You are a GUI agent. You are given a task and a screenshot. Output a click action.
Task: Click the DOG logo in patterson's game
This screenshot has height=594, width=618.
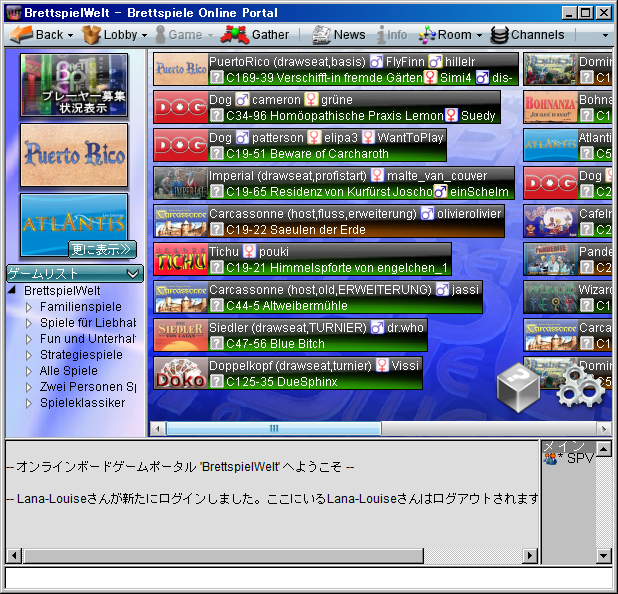[181, 145]
